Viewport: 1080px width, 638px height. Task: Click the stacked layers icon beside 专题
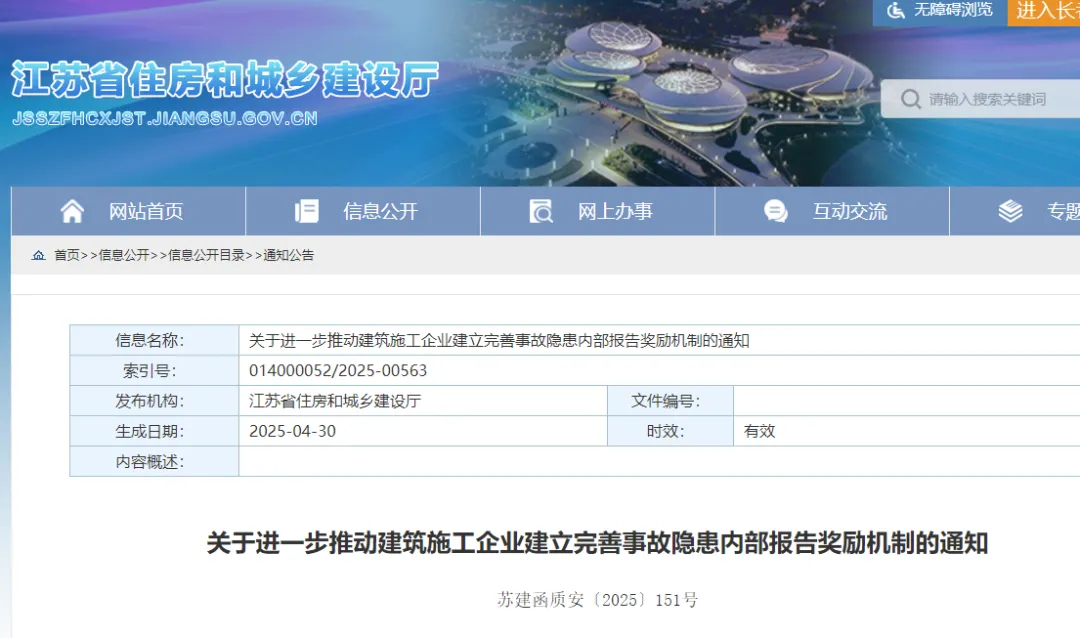click(x=1010, y=211)
